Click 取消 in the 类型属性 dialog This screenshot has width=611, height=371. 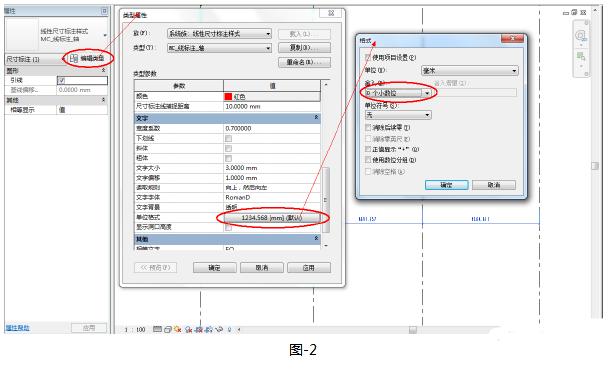click(261, 268)
